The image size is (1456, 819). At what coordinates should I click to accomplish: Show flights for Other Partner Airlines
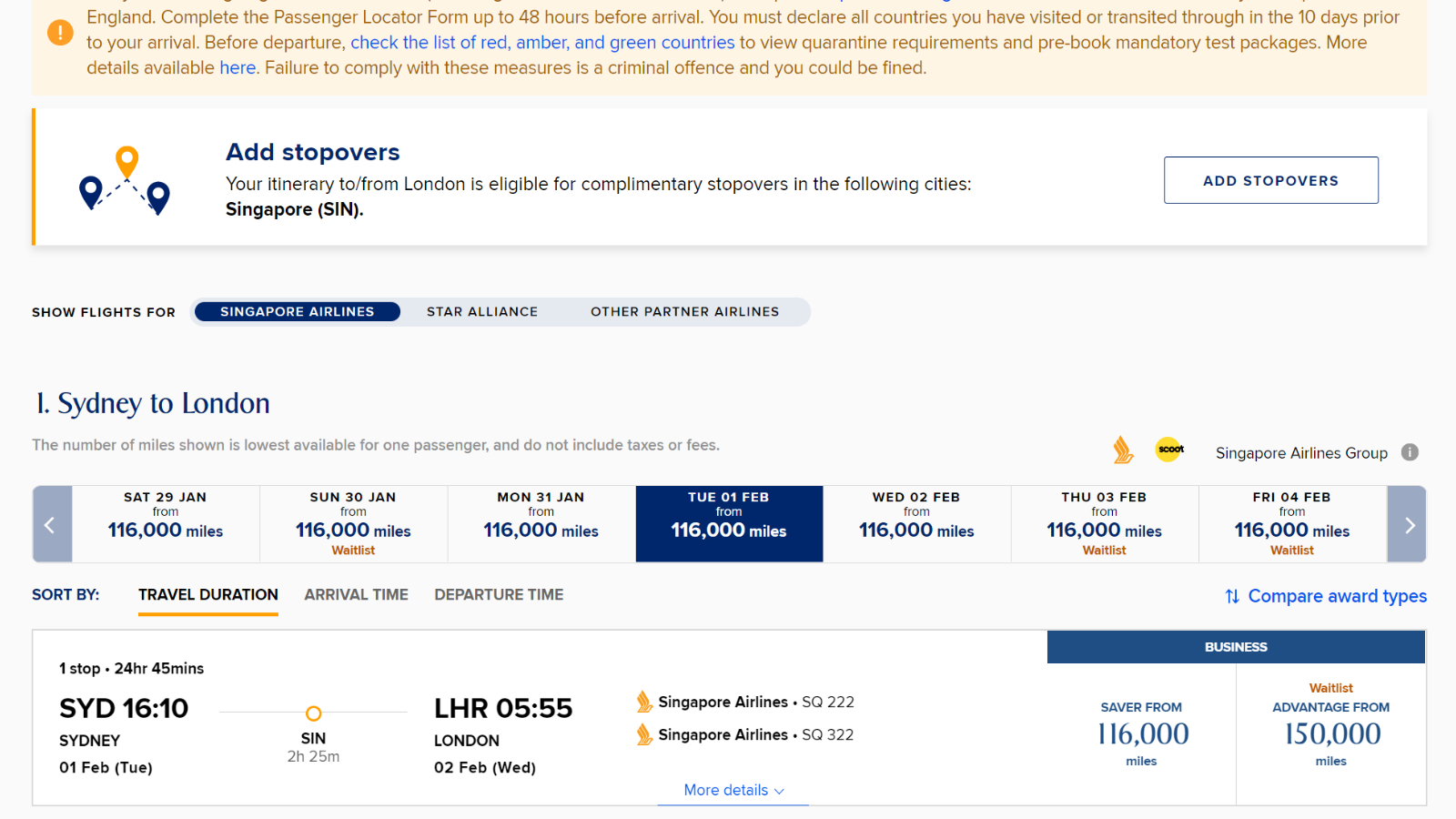[684, 312]
